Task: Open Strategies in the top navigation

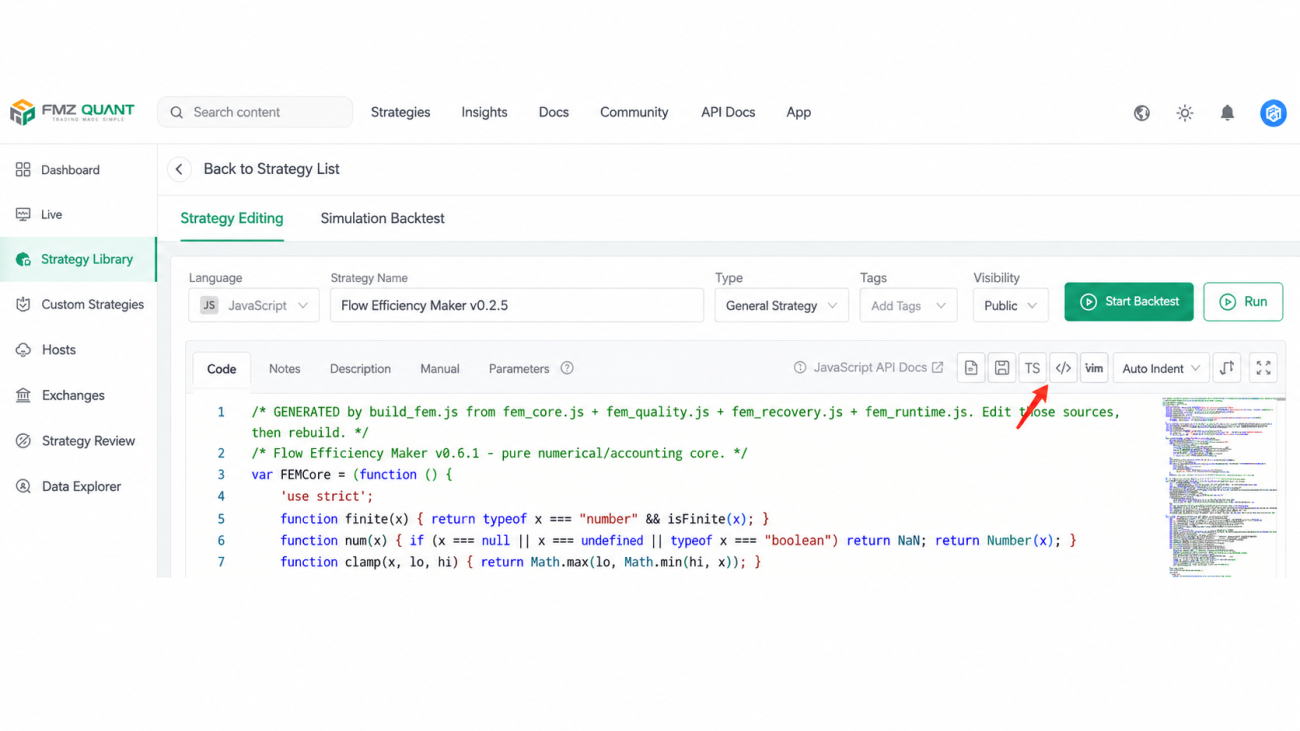Action: point(400,112)
